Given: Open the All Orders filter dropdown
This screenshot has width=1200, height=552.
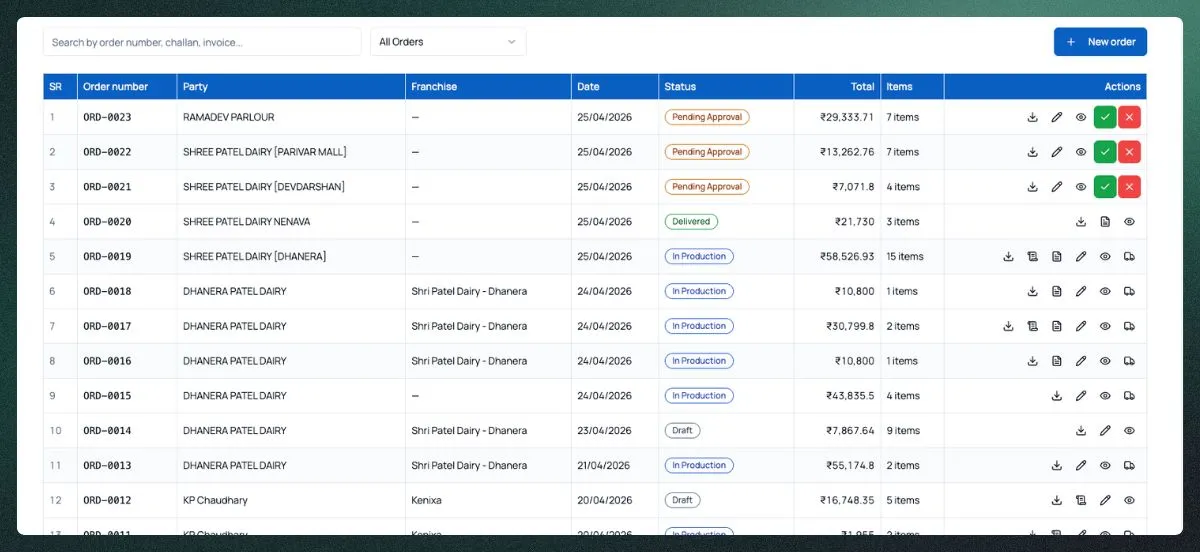Looking at the screenshot, I should click(448, 42).
